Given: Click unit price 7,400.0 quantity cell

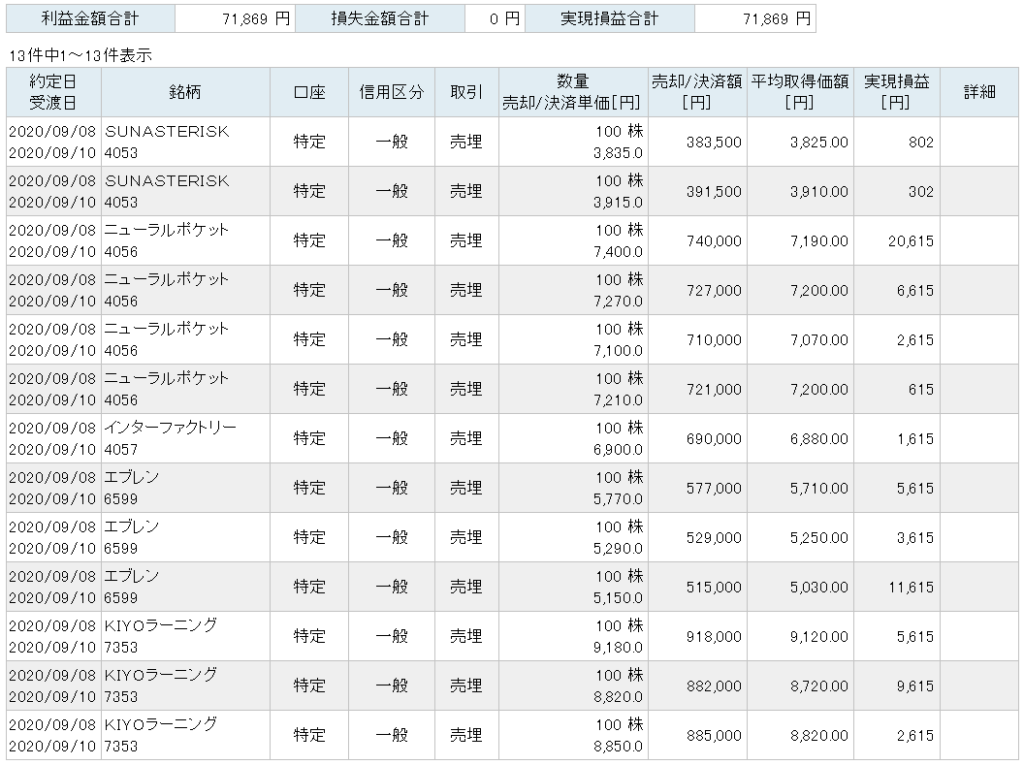Looking at the screenshot, I should coord(573,241).
